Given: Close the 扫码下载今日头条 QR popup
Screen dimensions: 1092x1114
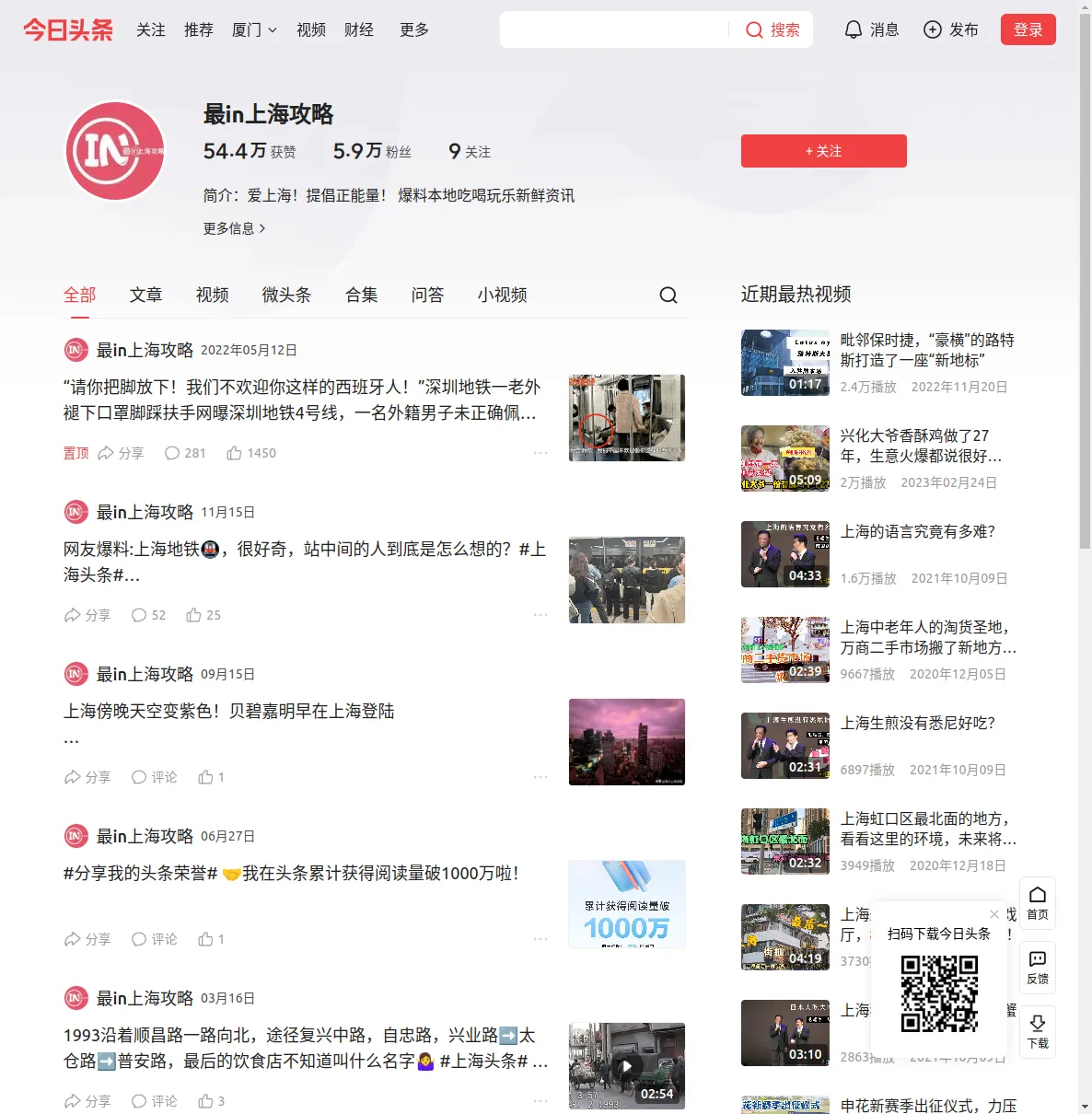Looking at the screenshot, I should point(994,914).
